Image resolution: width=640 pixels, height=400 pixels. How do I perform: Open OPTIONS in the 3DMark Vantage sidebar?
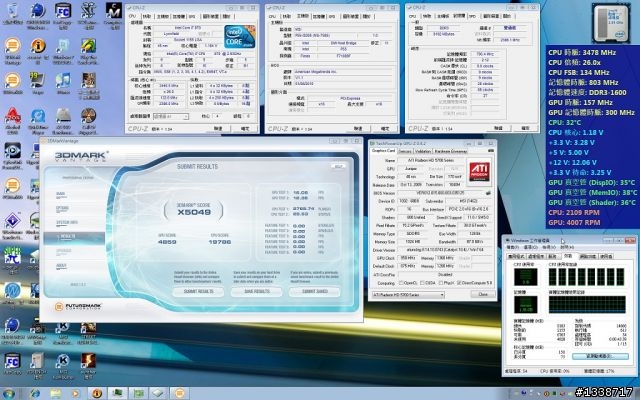pos(63,209)
